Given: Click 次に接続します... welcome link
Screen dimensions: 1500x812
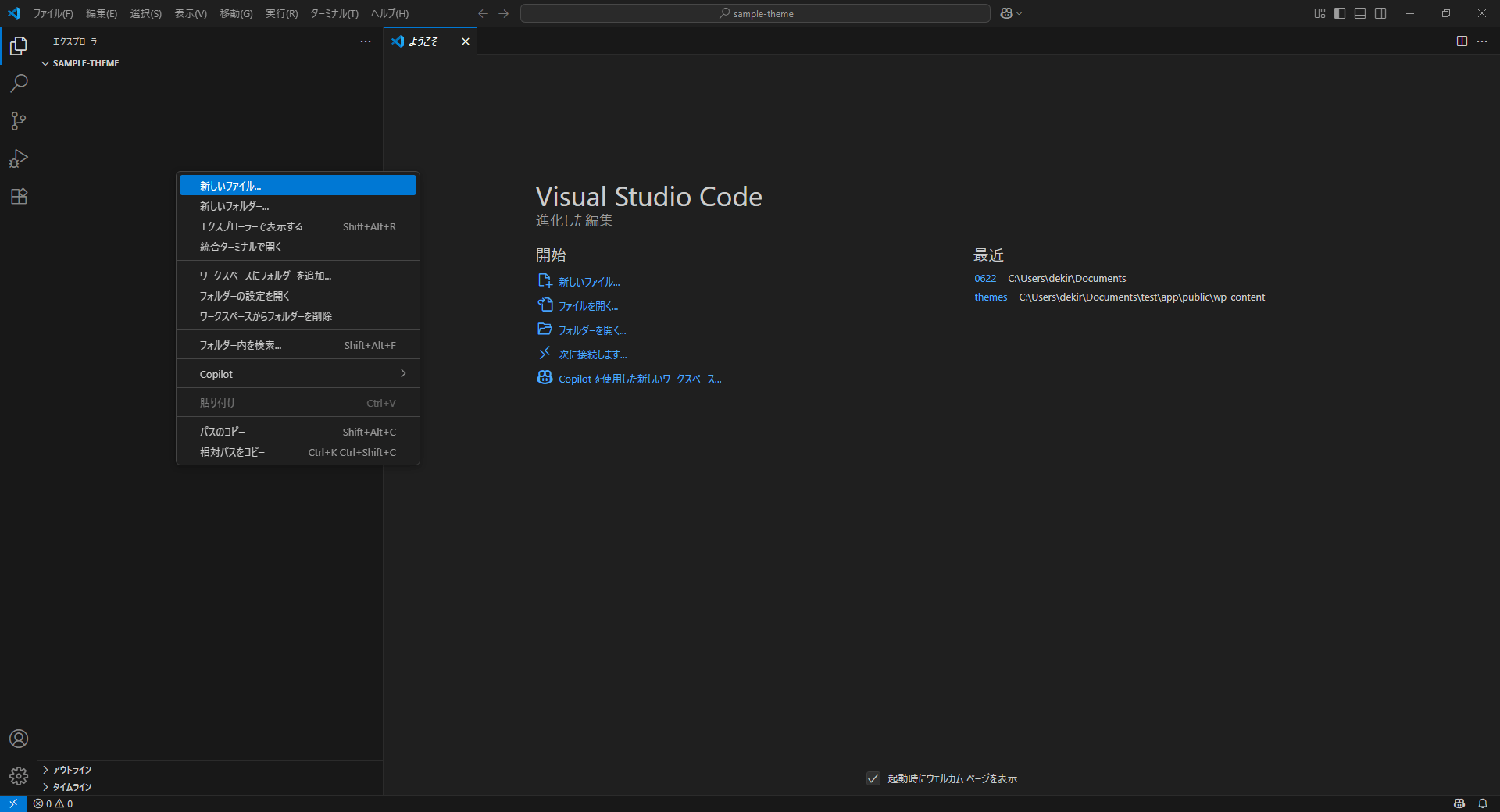Looking at the screenshot, I should click(x=593, y=354).
